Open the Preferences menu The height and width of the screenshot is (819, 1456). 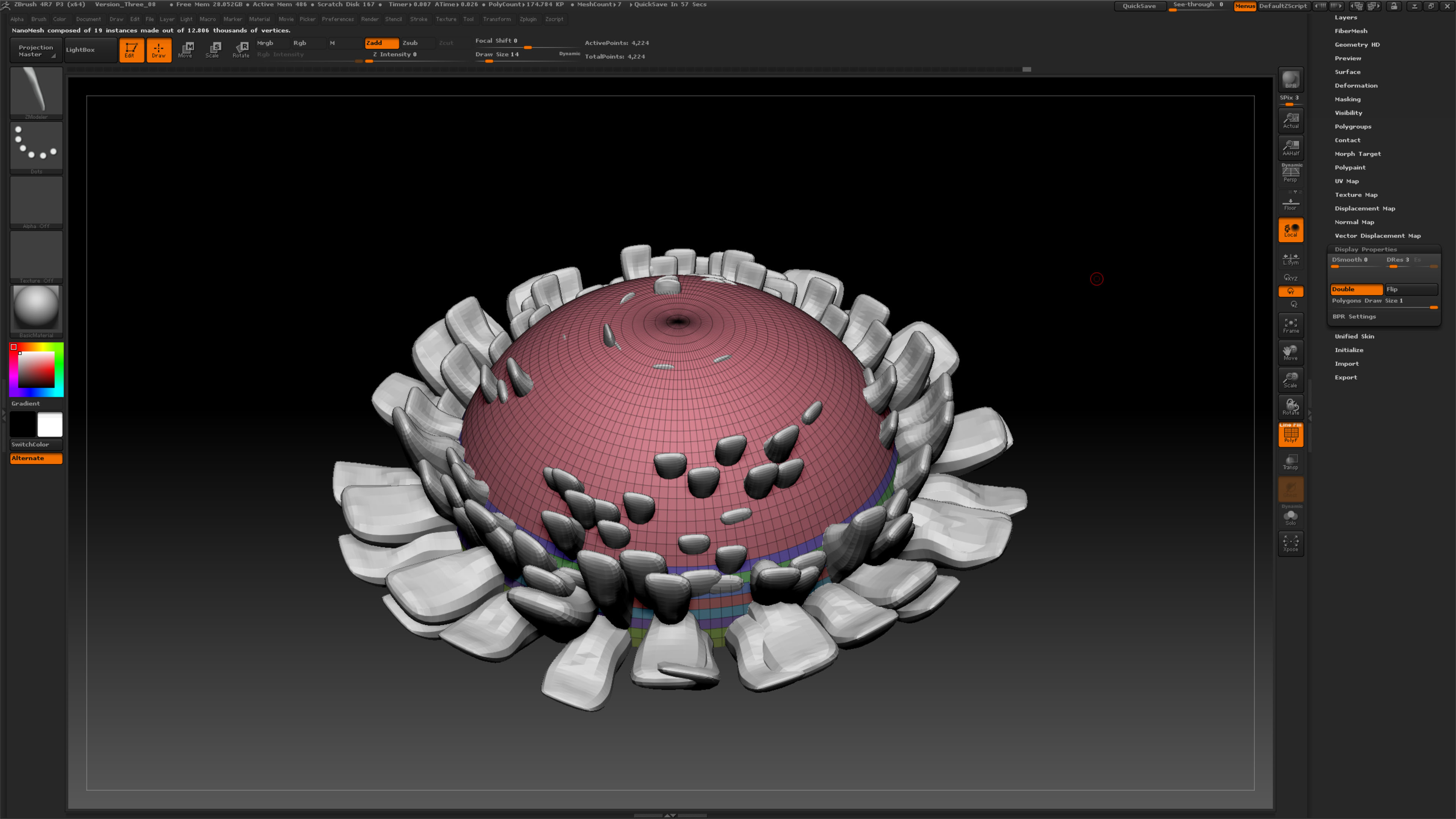coord(337,19)
